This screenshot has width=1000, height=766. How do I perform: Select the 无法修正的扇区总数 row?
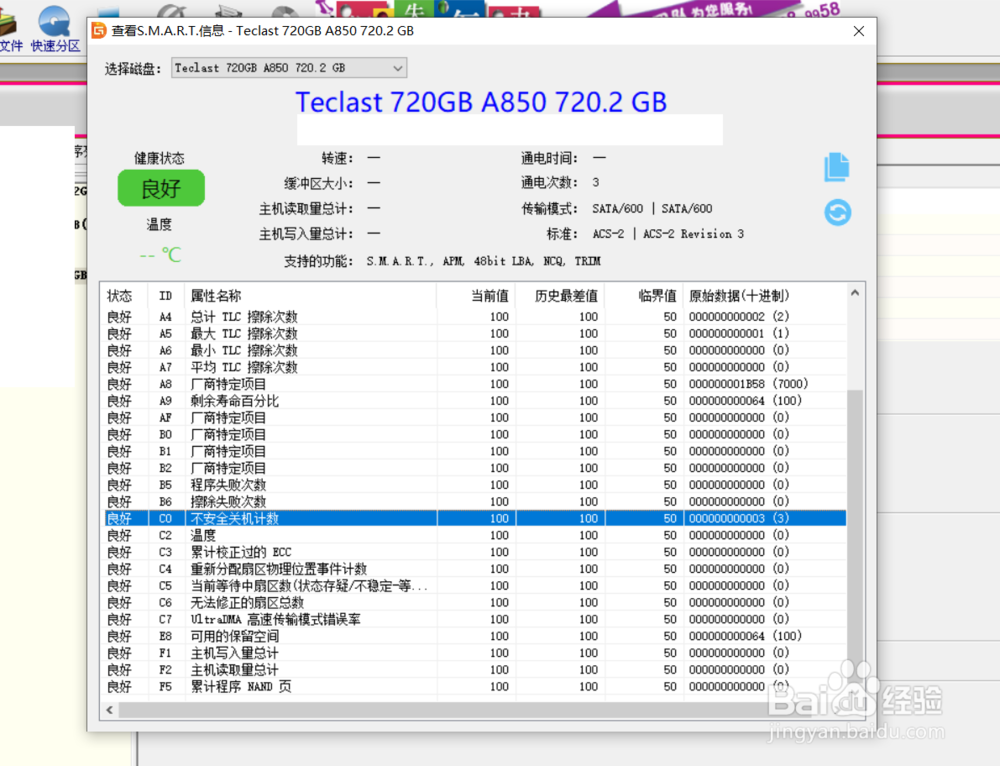[x=475, y=603]
